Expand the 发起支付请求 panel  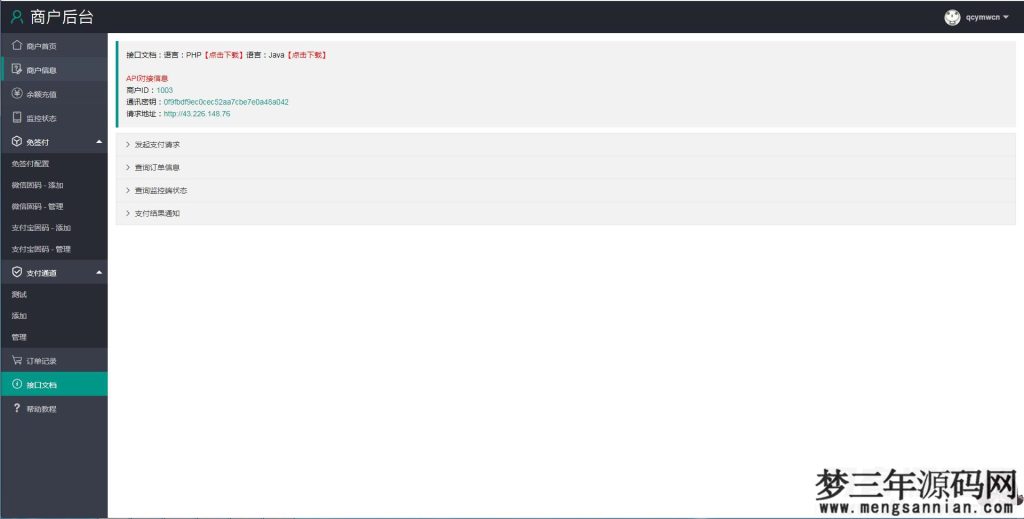click(157, 145)
